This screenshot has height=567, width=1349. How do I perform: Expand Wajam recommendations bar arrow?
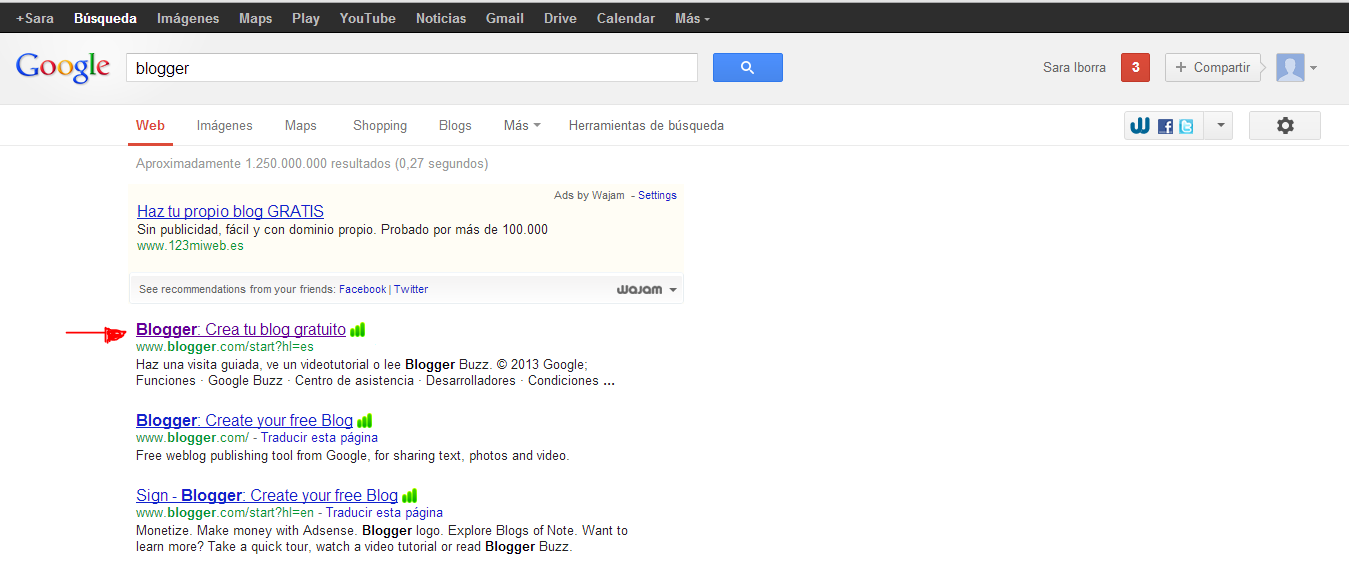(673, 290)
